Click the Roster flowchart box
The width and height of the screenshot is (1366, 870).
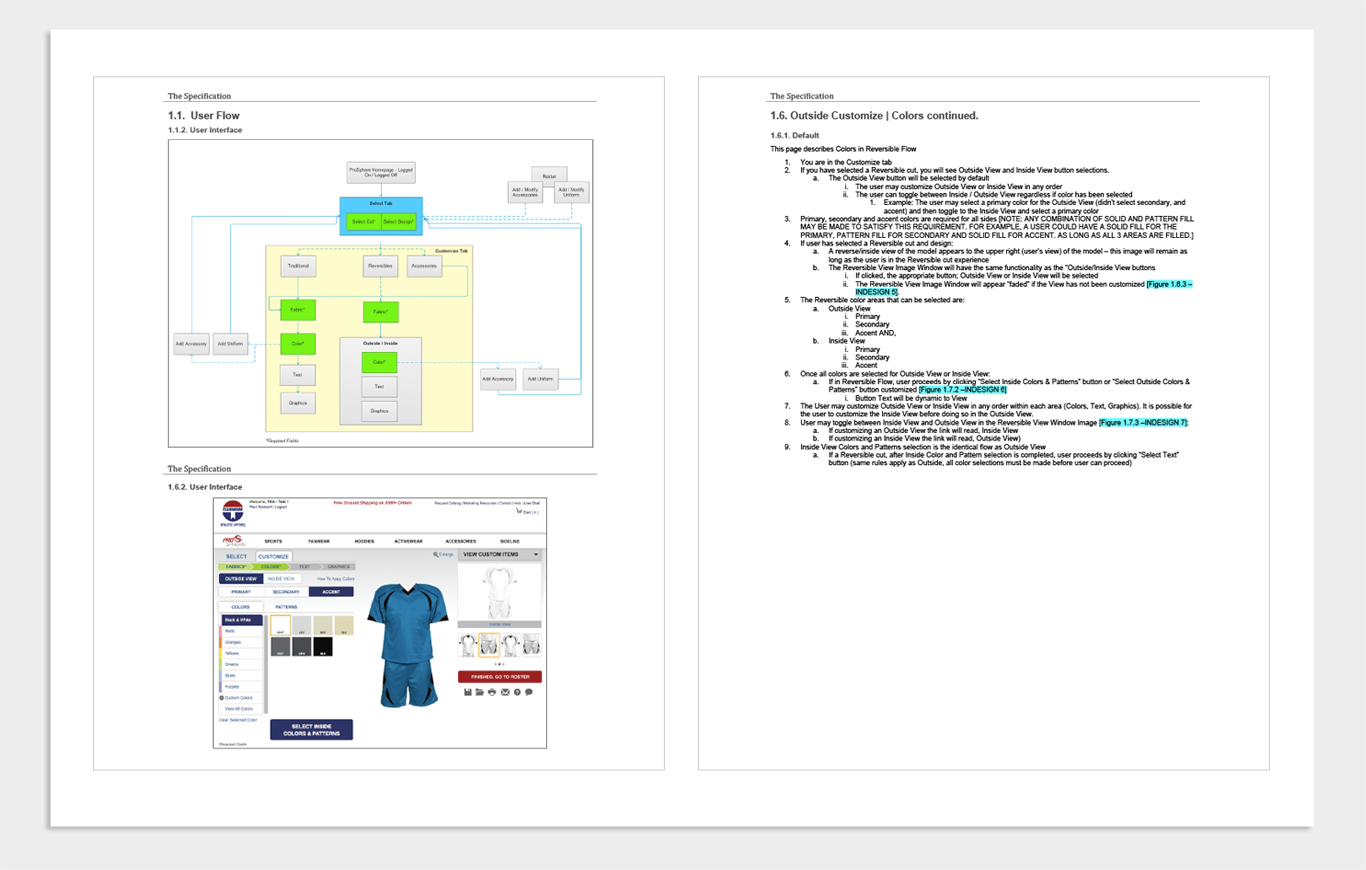(x=549, y=175)
